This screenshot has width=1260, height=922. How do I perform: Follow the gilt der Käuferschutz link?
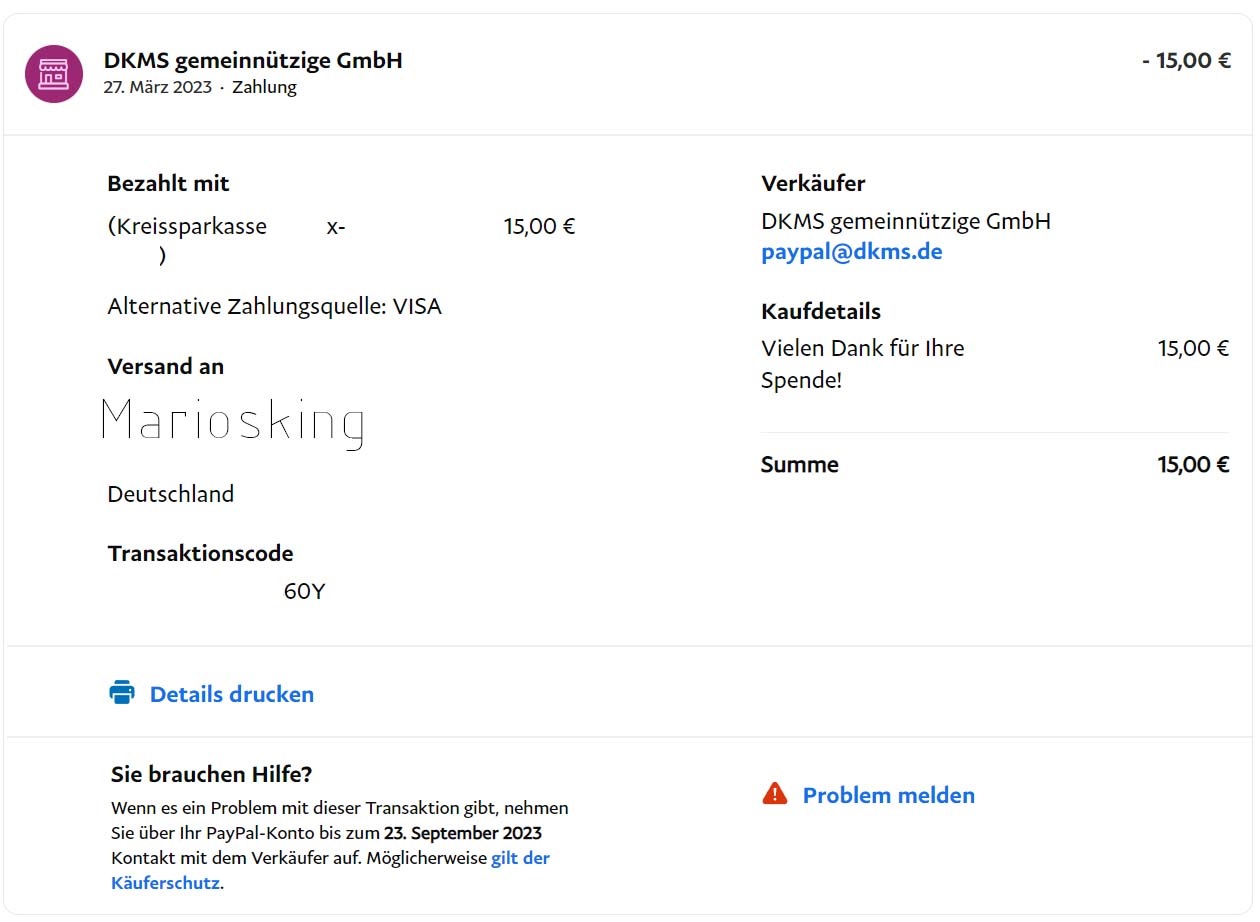520,858
